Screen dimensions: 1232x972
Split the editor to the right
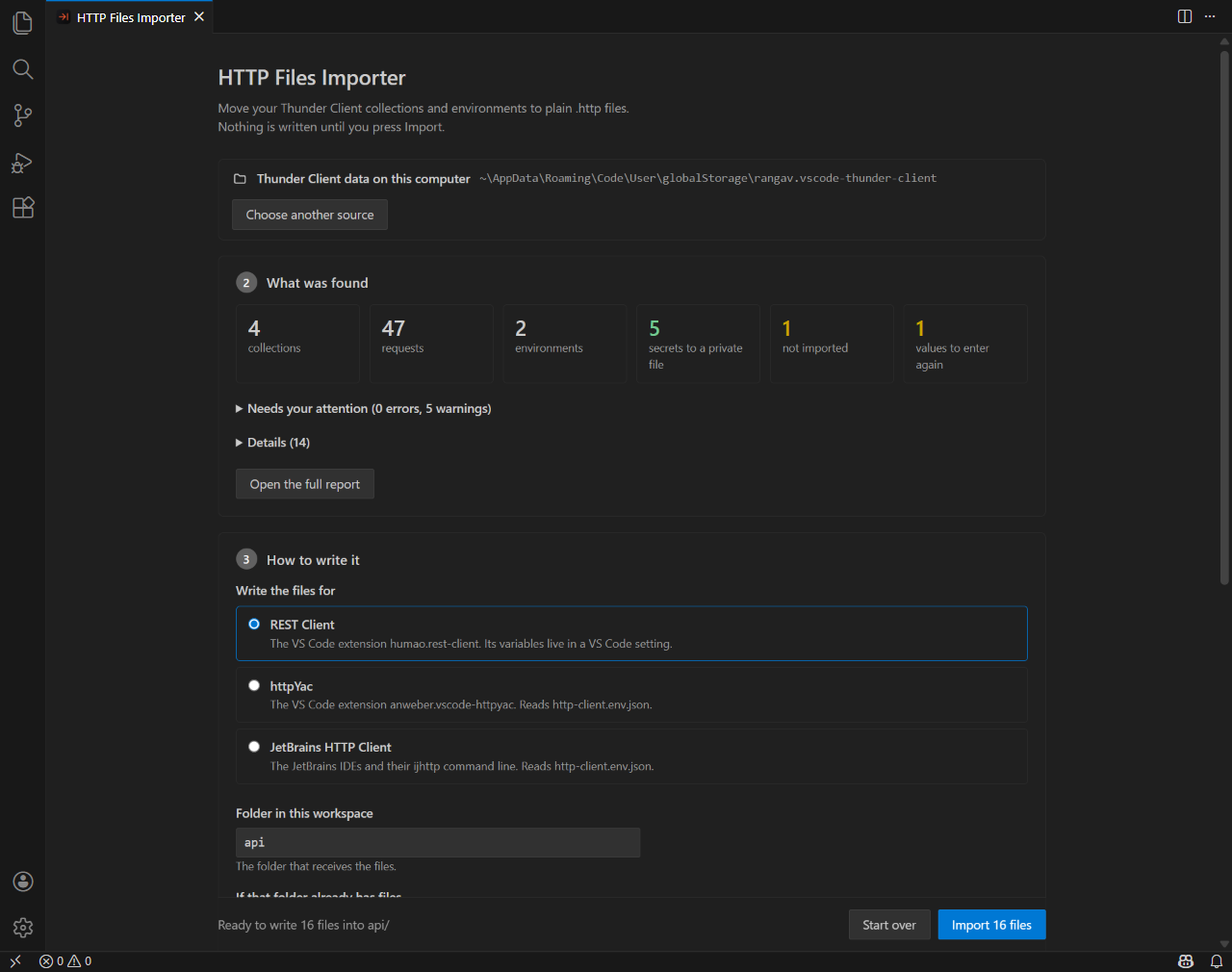point(1185,16)
